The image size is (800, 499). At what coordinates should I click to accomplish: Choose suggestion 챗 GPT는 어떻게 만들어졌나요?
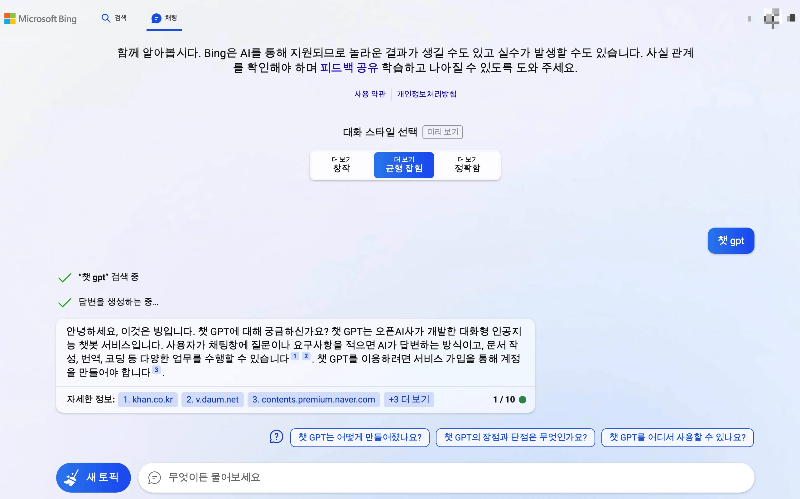click(x=360, y=437)
